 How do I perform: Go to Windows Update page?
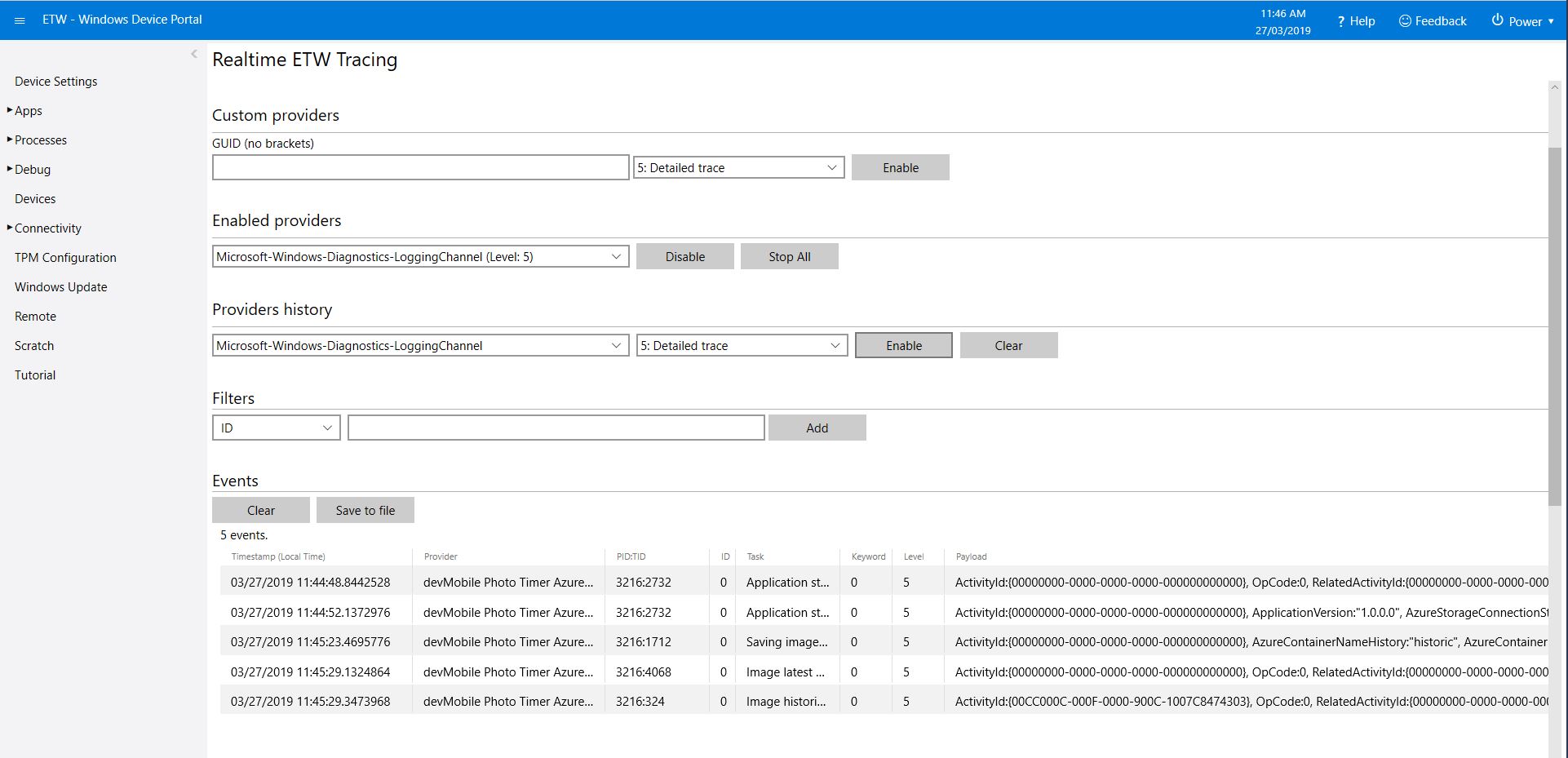(61, 287)
